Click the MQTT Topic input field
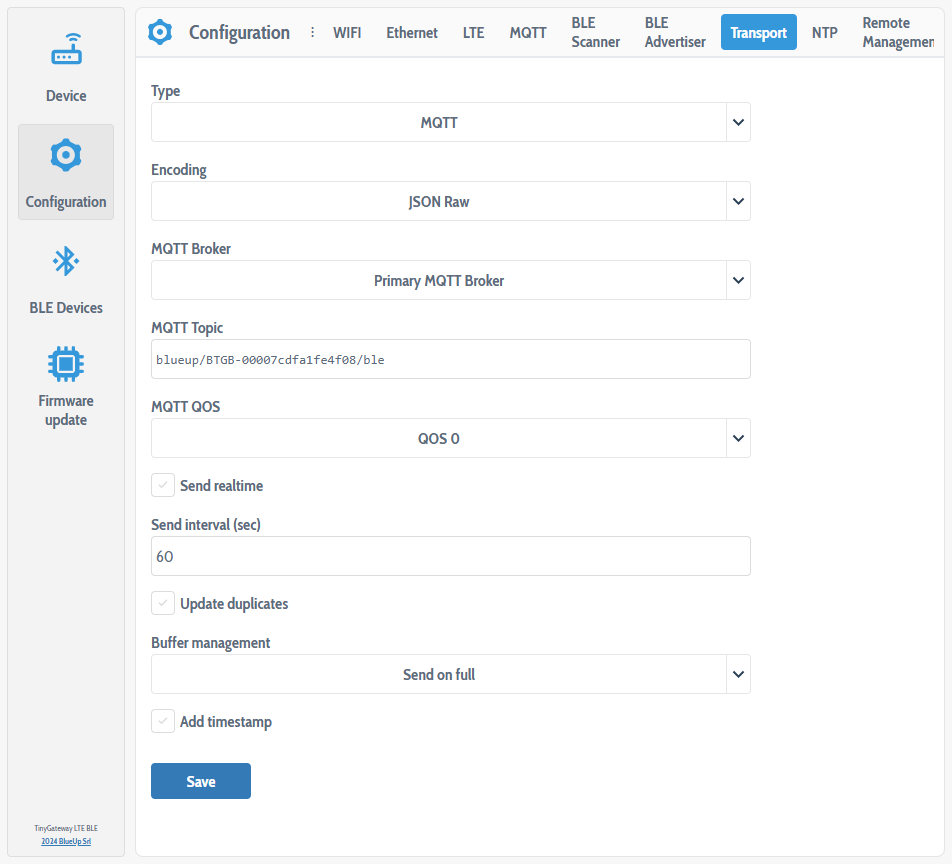Screen dimensions: 952x864 pyautogui.click(x=450, y=359)
